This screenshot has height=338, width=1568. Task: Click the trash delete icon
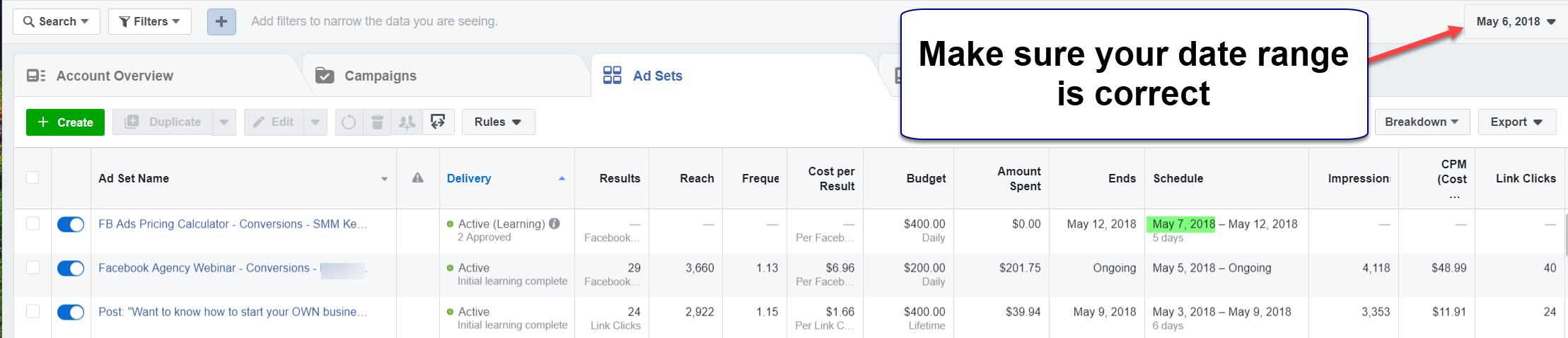pos(377,122)
